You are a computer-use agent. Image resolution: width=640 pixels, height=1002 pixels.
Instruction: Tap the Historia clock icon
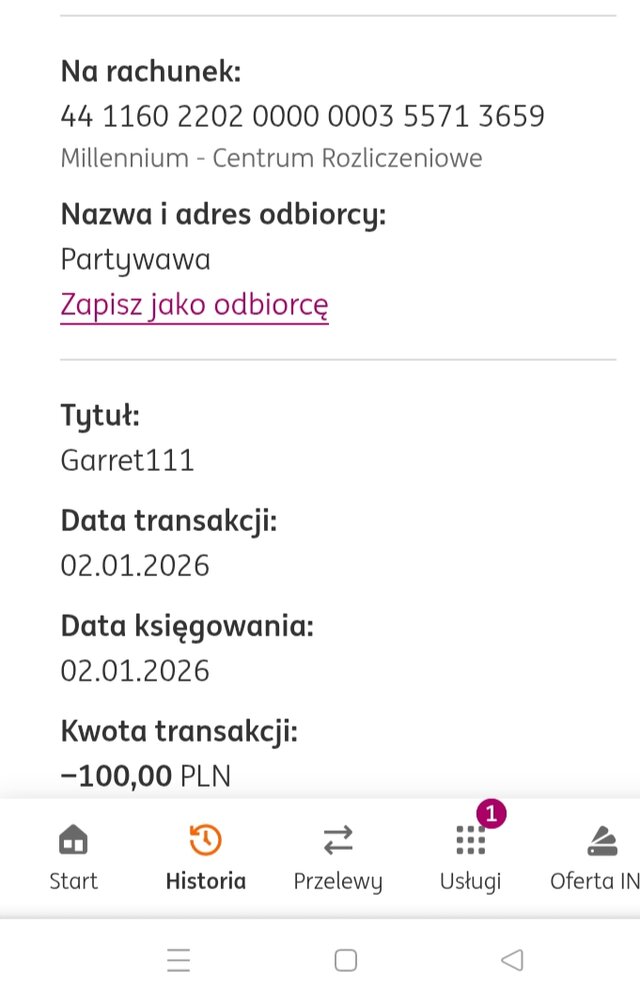click(205, 840)
